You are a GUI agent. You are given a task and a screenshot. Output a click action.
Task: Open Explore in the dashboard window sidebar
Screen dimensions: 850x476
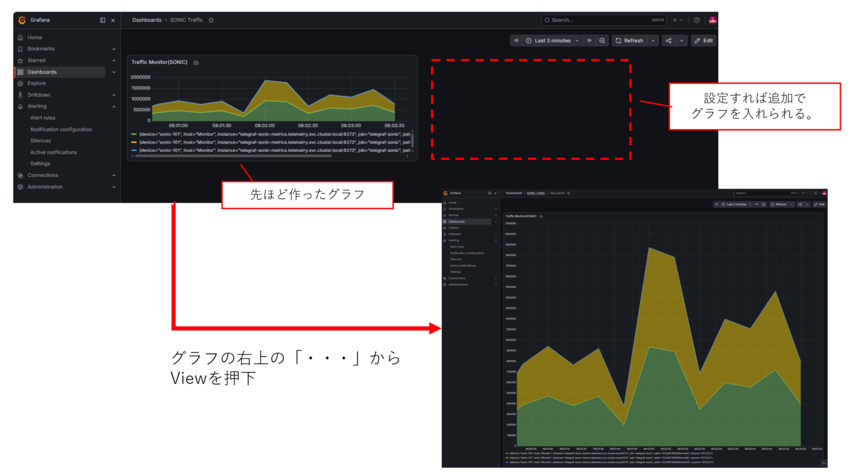point(37,83)
